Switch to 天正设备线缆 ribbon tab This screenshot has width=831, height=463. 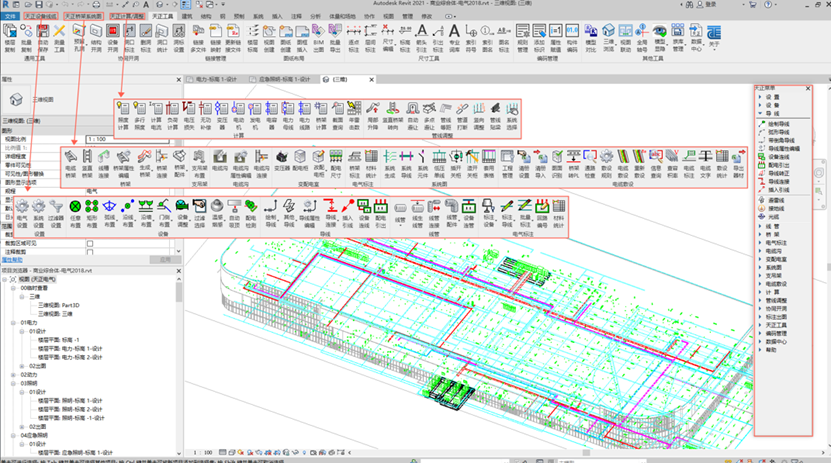tap(41, 16)
